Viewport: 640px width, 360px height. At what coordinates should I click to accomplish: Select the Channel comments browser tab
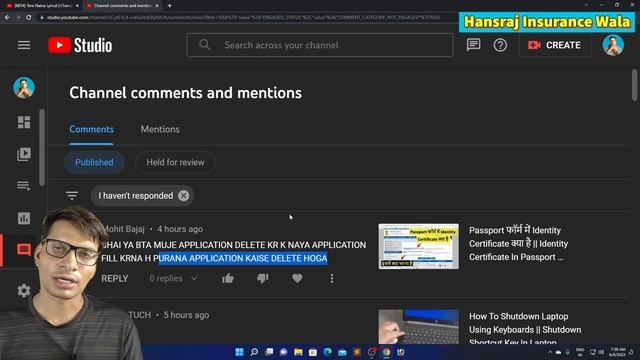click(x=122, y=6)
